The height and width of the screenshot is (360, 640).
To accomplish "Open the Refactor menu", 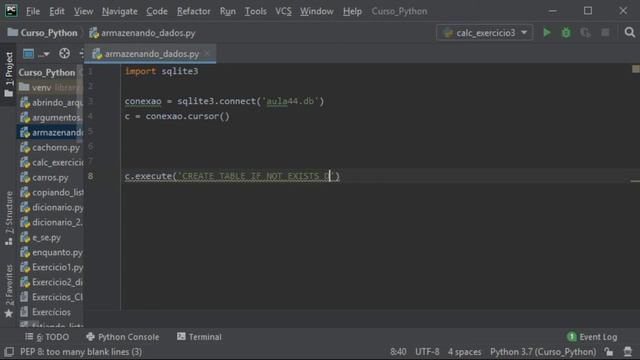I will click(193, 11).
